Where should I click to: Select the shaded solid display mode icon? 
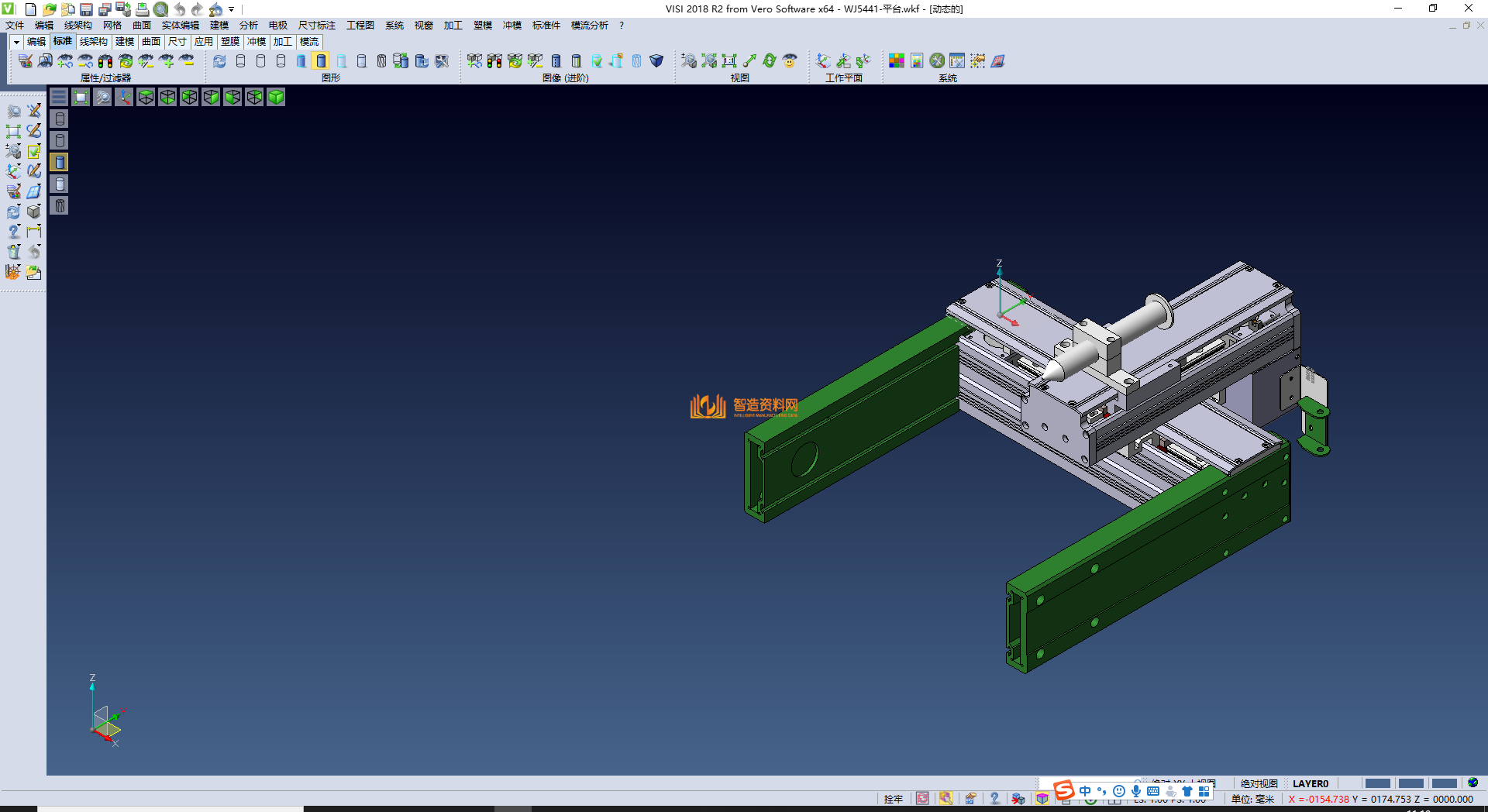[321, 61]
